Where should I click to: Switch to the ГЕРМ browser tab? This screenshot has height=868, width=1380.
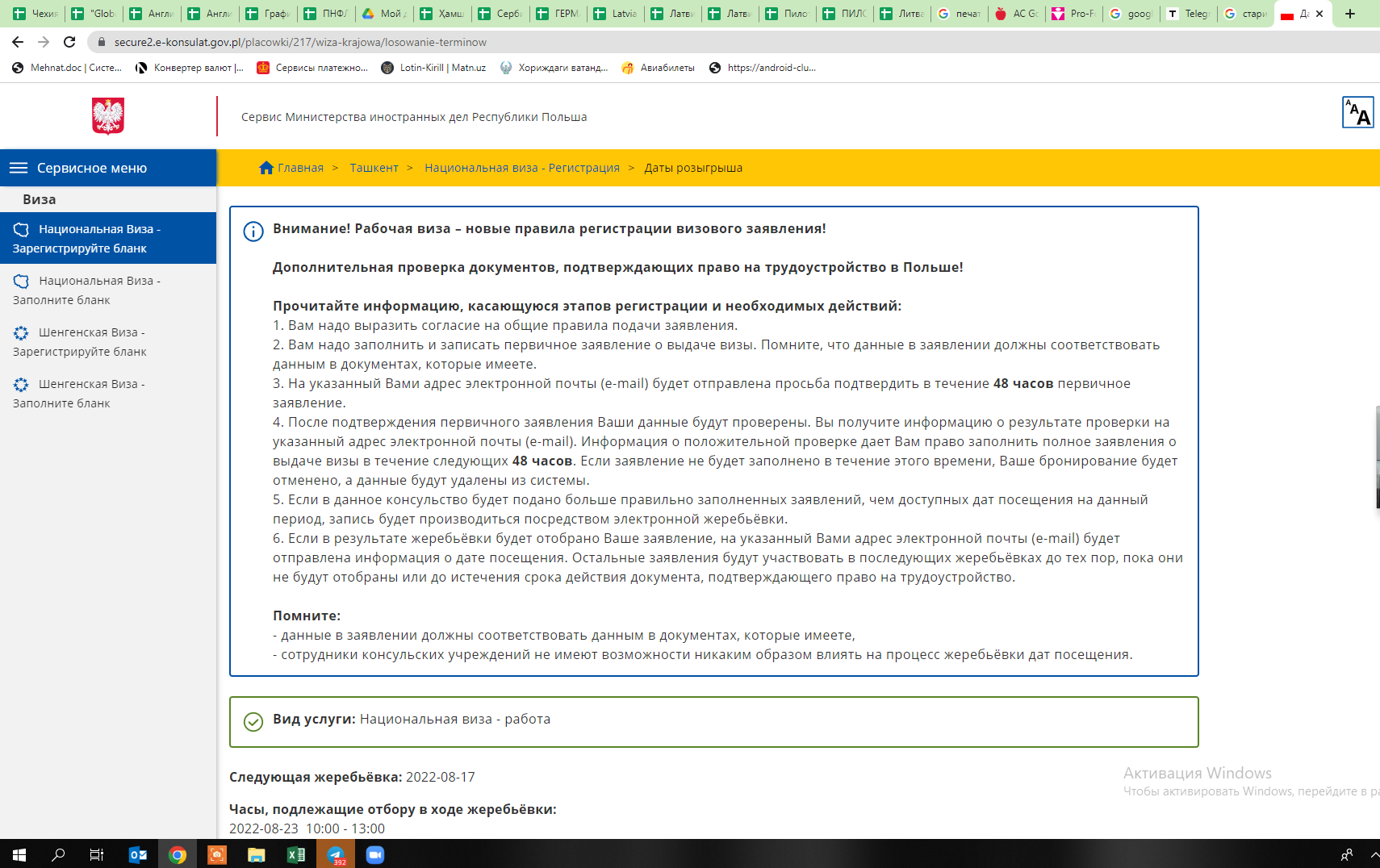click(558, 14)
